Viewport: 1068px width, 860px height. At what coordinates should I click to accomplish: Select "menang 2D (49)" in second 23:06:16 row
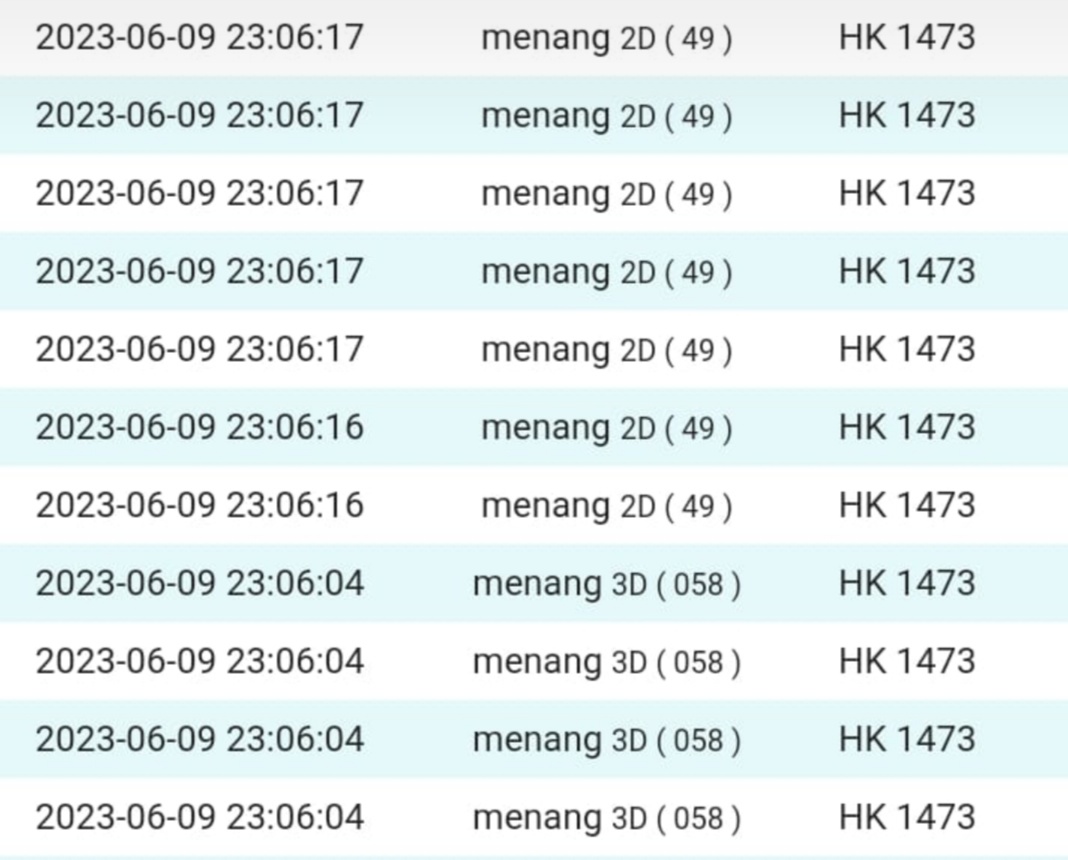coord(606,505)
